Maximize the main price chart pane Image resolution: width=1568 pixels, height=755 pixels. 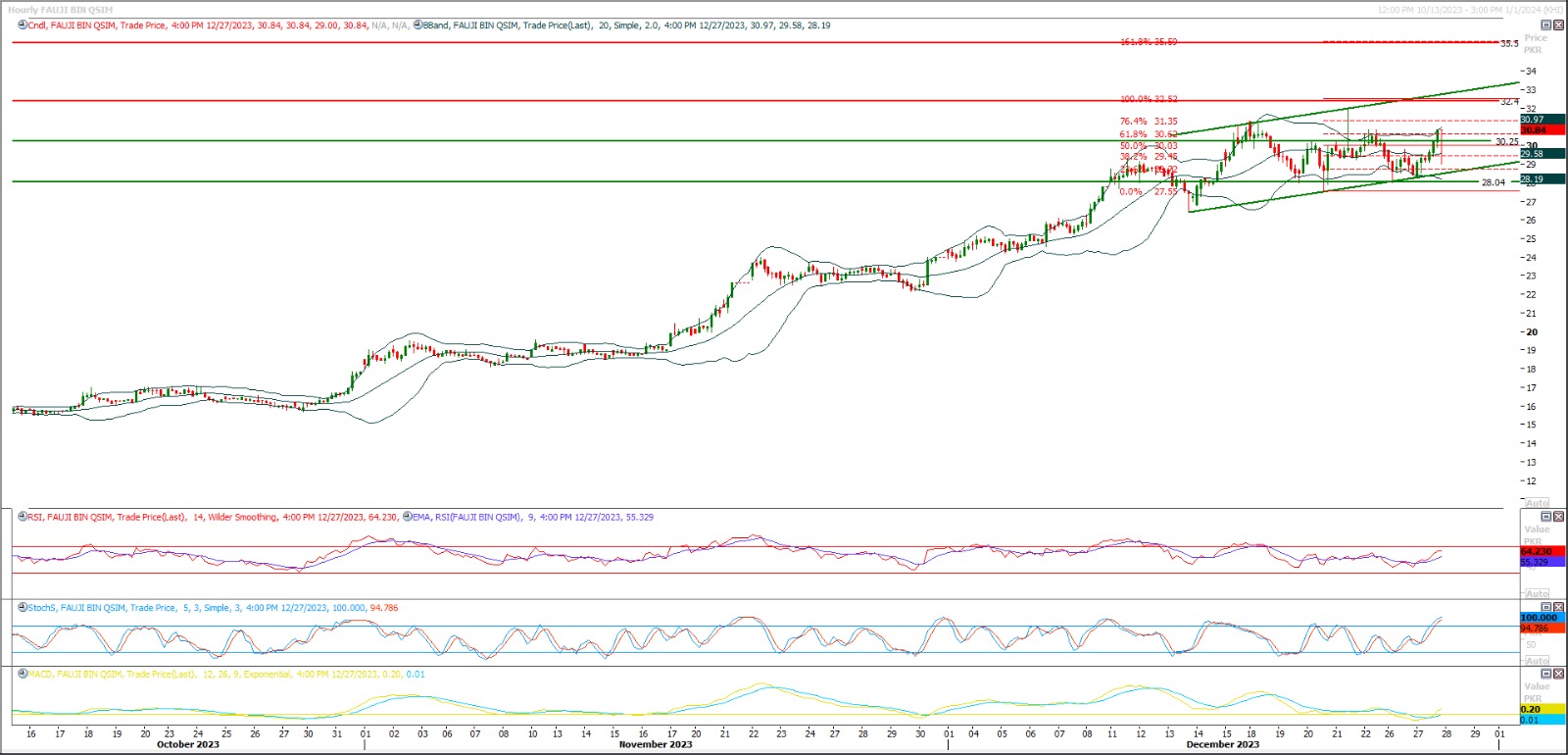(x=1546, y=25)
